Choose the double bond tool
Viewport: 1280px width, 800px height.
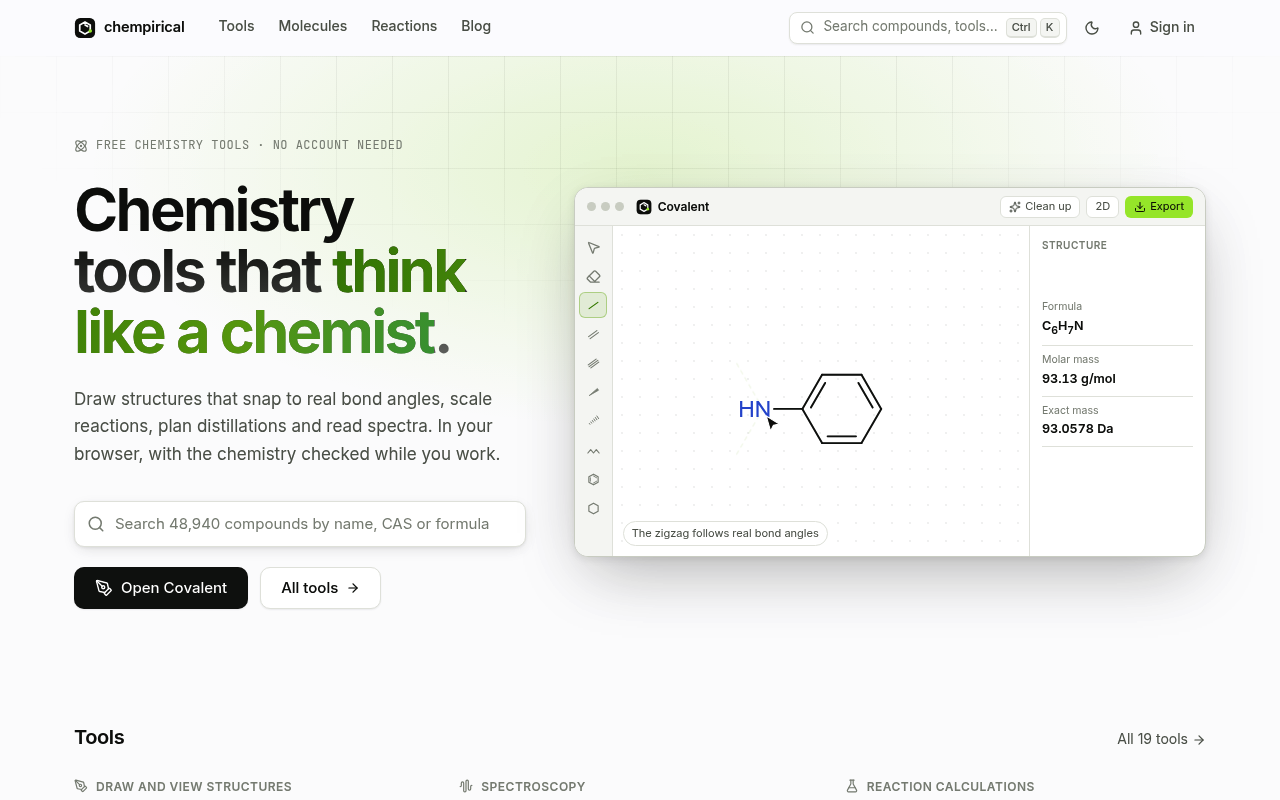(x=593, y=335)
